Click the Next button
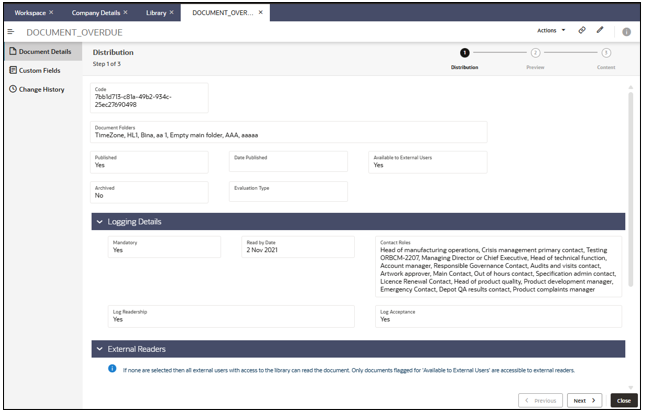 pyautogui.click(x=584, y=400)
